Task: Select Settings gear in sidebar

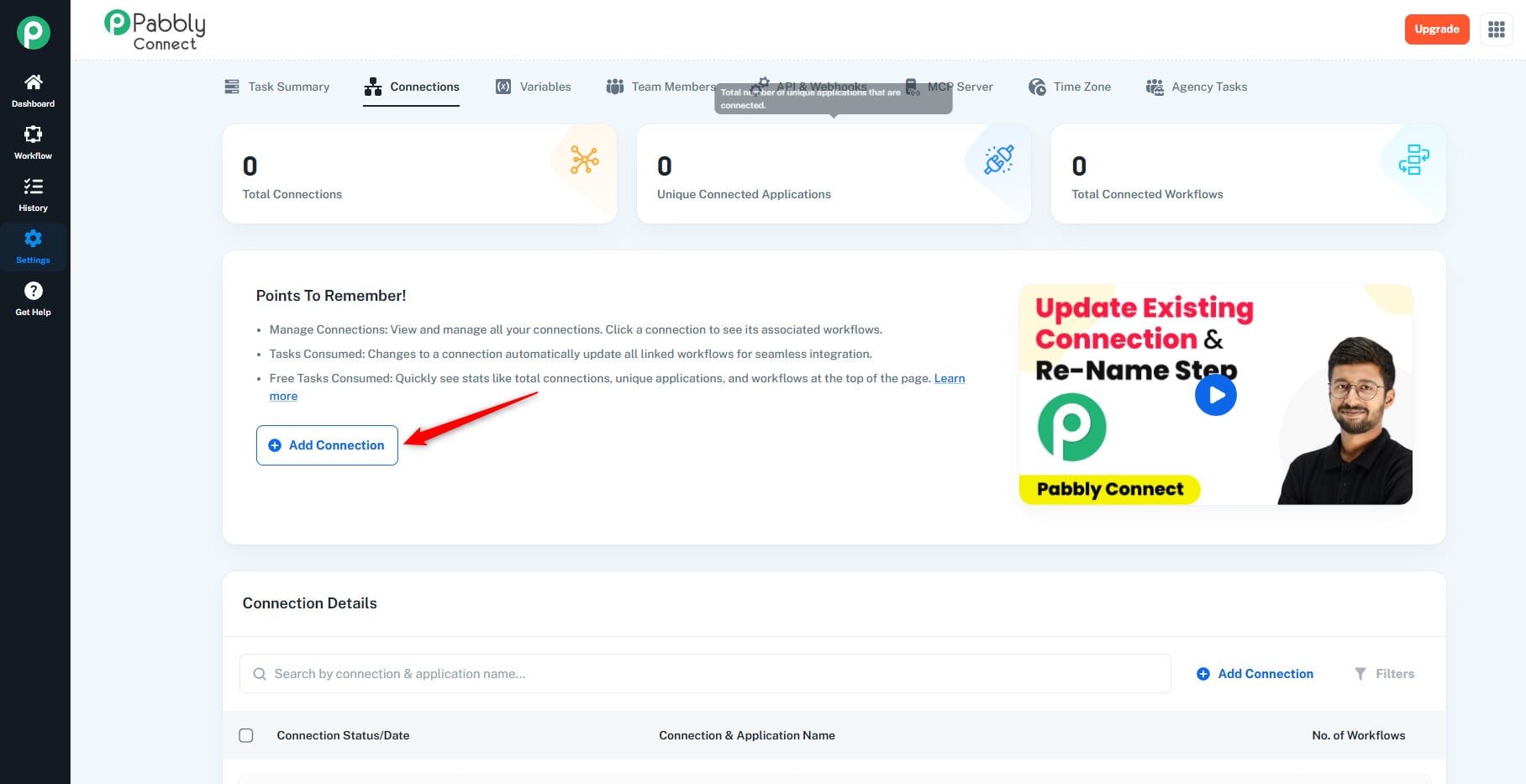Action: click(x=33, y=247)
